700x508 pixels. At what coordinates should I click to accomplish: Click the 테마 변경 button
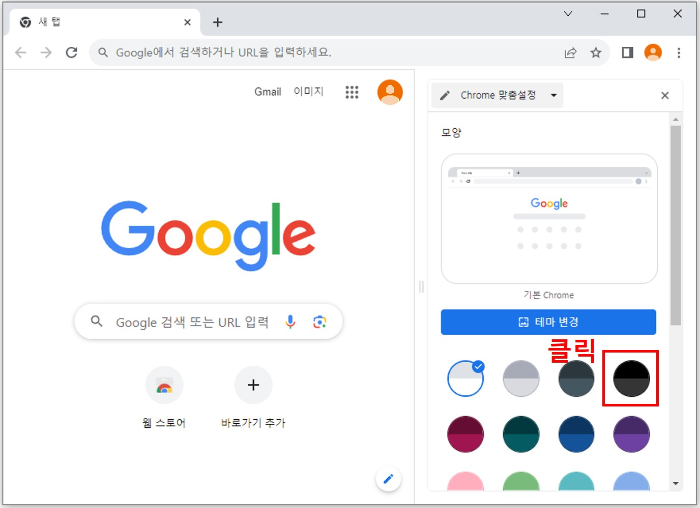pyautogui.click(x=548, y=322)
